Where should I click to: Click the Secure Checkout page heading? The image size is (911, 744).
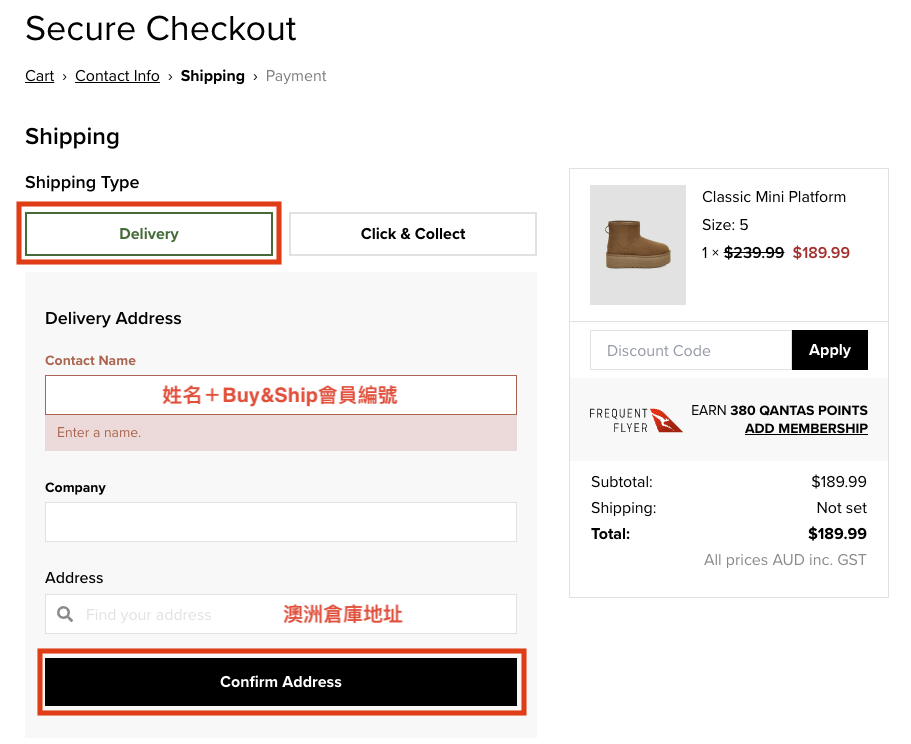(x=160, y=29)
